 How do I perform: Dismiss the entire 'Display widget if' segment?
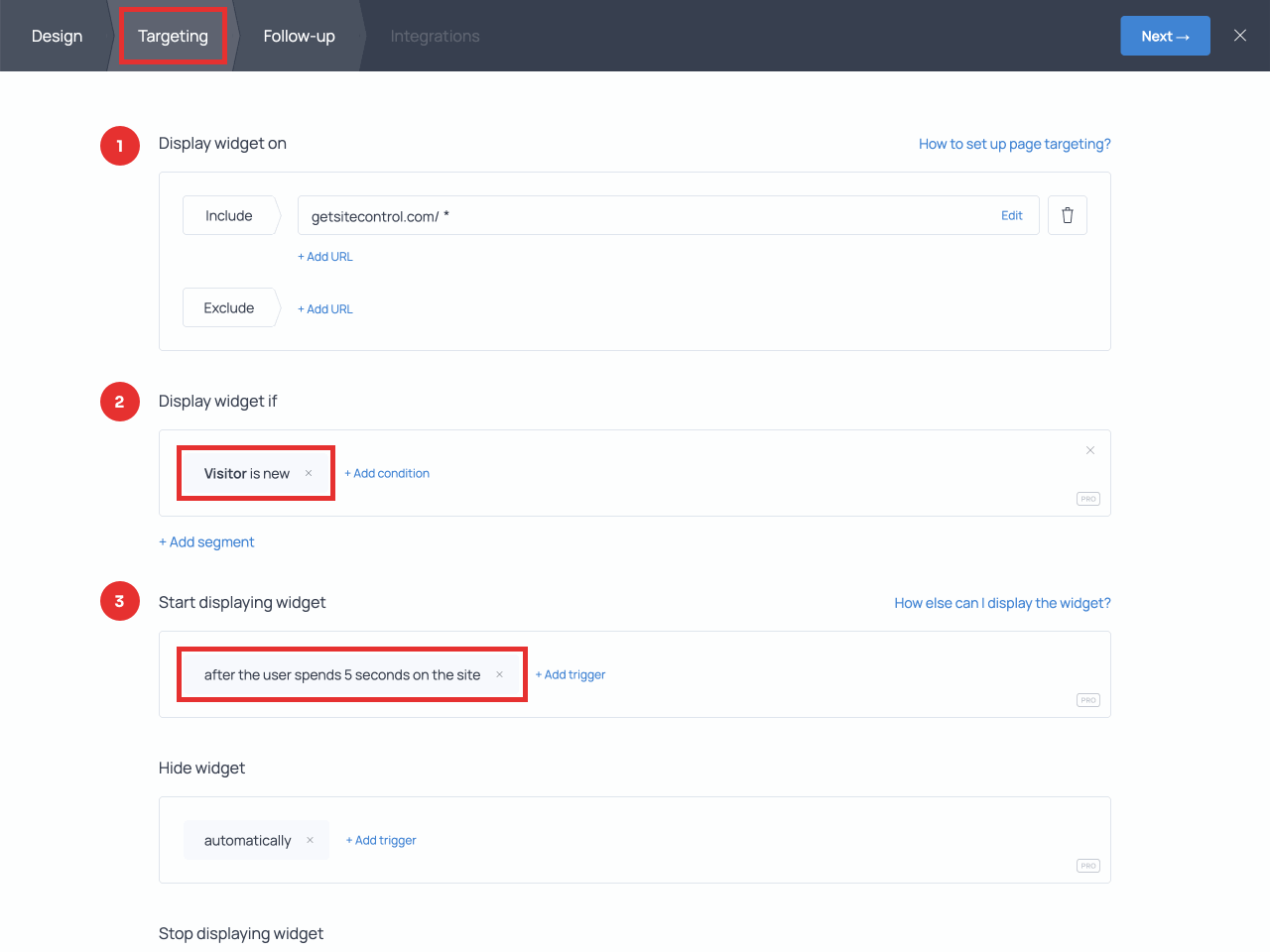(x=1090, y=450)
